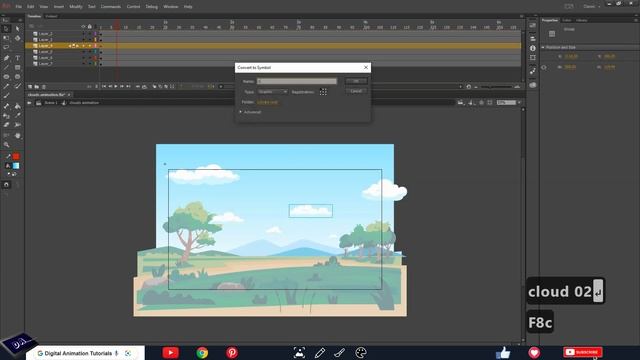Open the Edit Symbols icon above stage
Viewport: 640px width, 360px height.
point(471,103)
